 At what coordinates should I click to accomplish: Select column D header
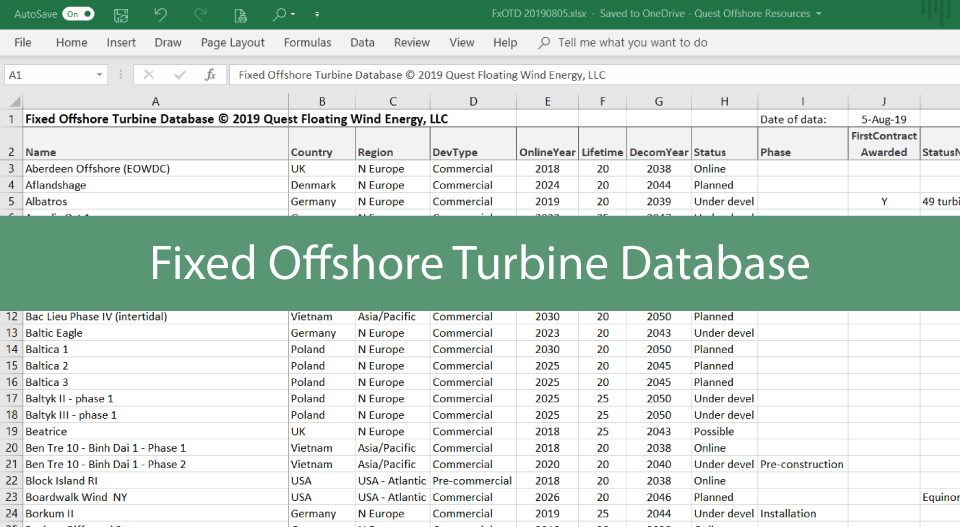[473, 102]
